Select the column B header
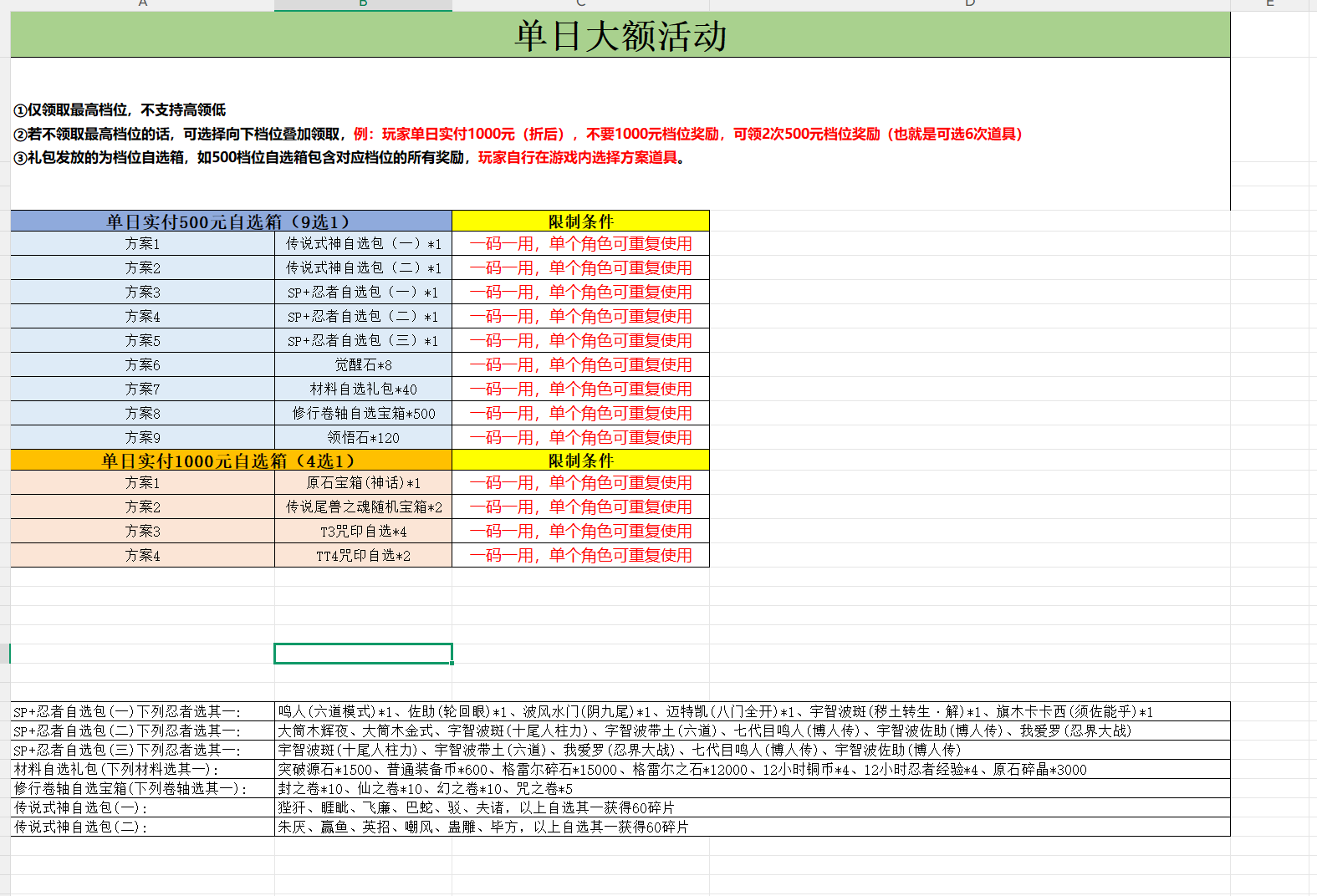The height and width of the screenshot is (896, 1317). (x=363, y=4)
